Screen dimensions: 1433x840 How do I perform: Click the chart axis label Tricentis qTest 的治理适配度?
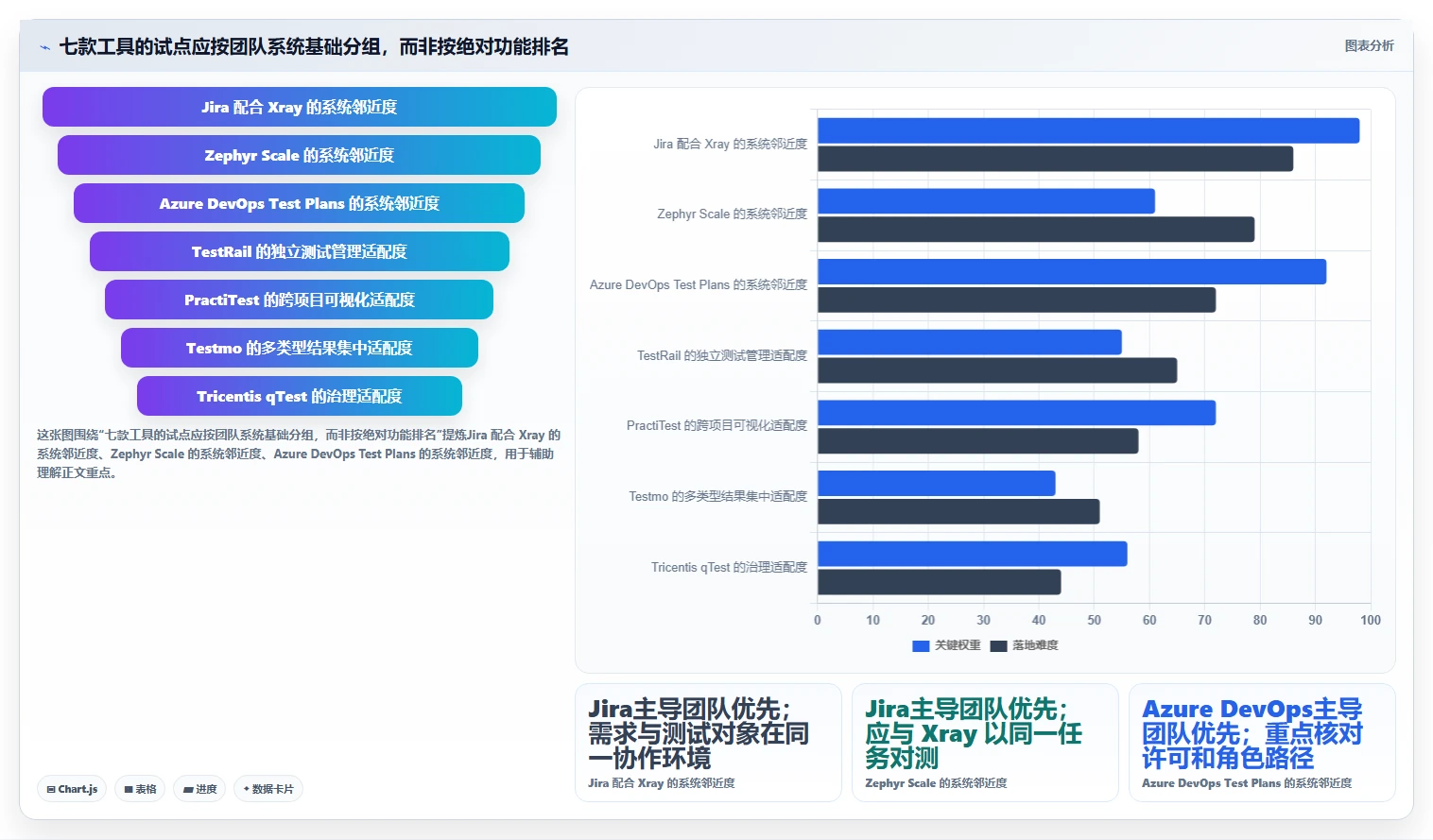(729, 567)
